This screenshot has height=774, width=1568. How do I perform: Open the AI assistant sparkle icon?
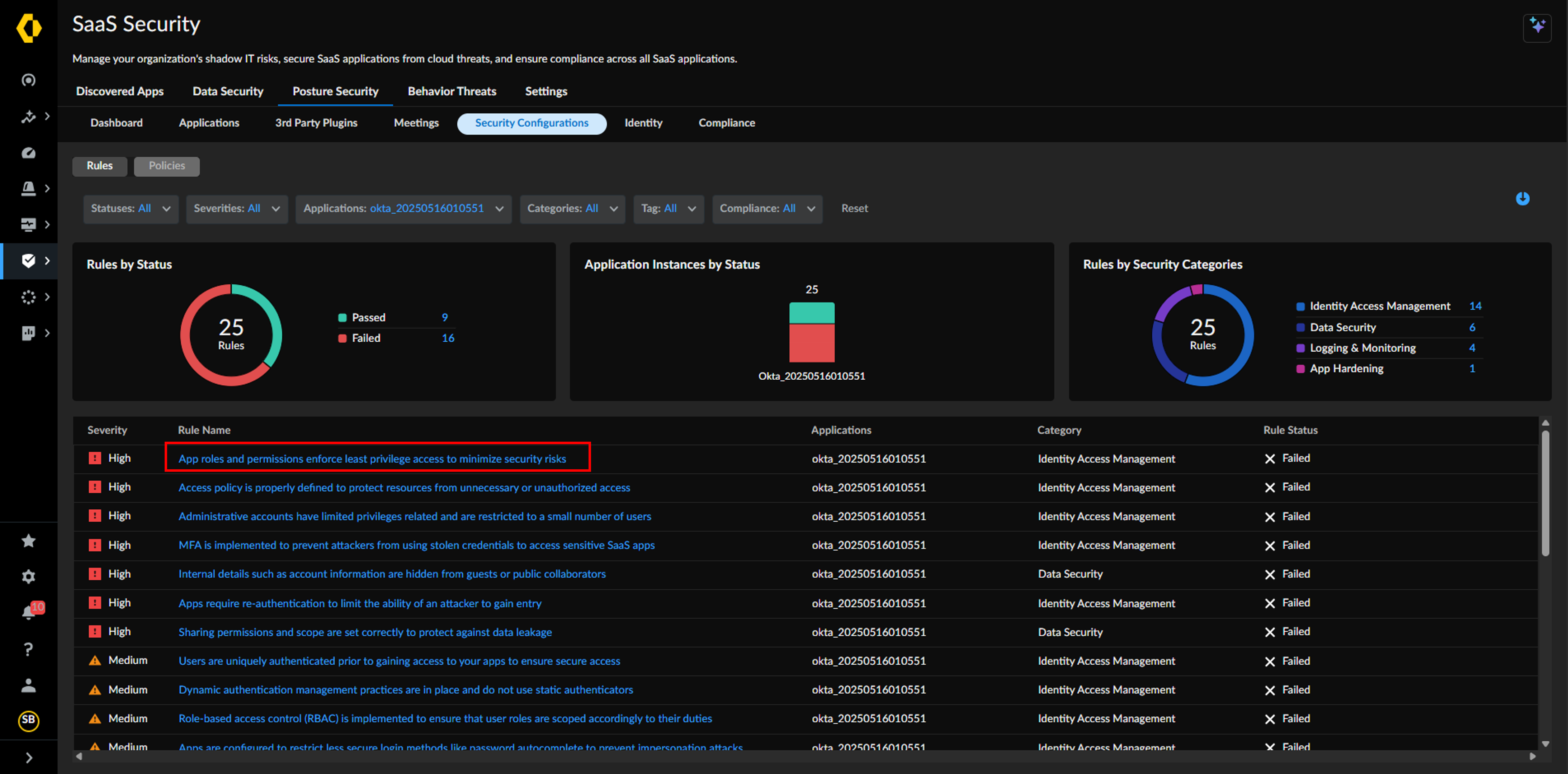point(1537,27)
